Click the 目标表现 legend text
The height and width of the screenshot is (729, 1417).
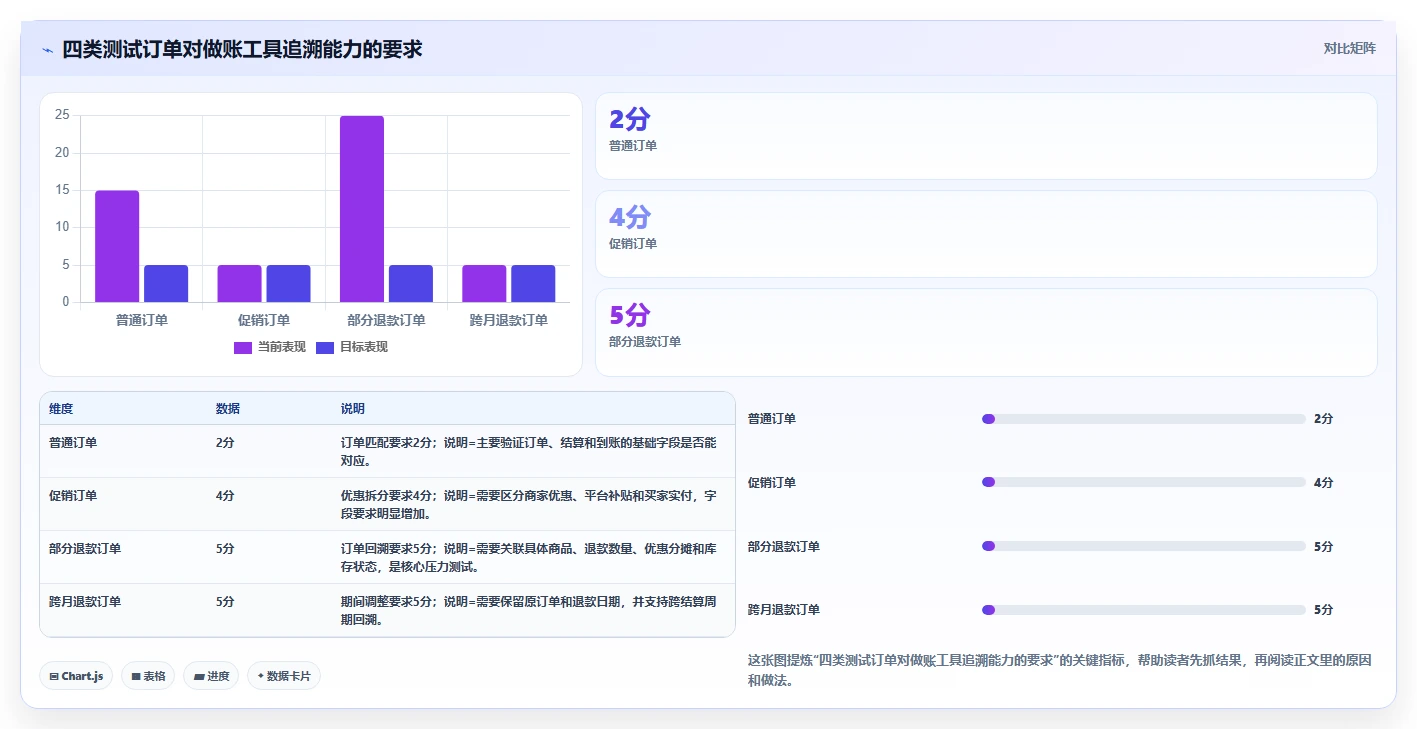point(364,347)
